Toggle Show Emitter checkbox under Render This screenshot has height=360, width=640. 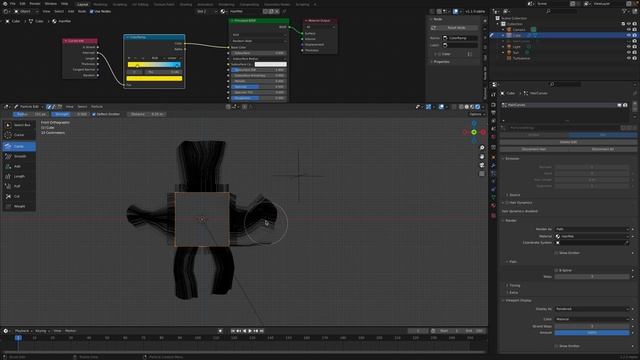coord(556,253)
